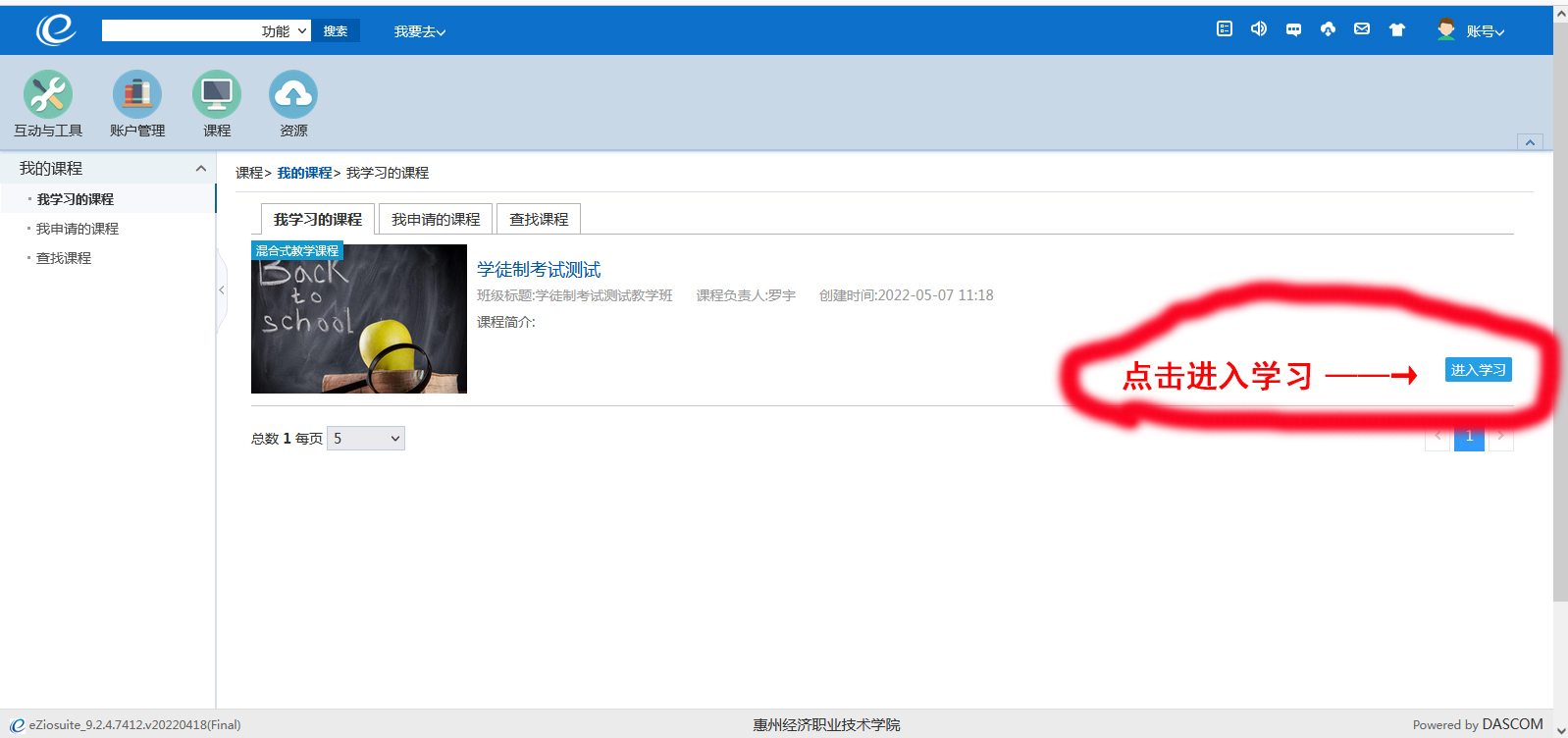
Task: Click the scrollbar down arrow
Action: pos(1560,729)
